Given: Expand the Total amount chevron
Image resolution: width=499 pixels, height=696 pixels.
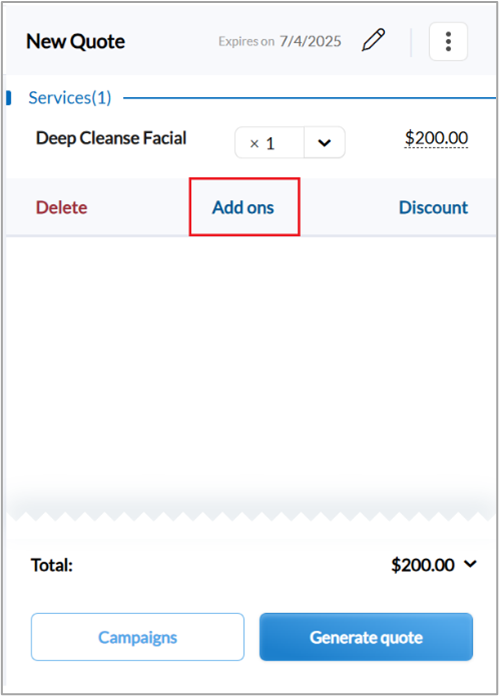Looking at the screenshot, I should pos(470,564).
